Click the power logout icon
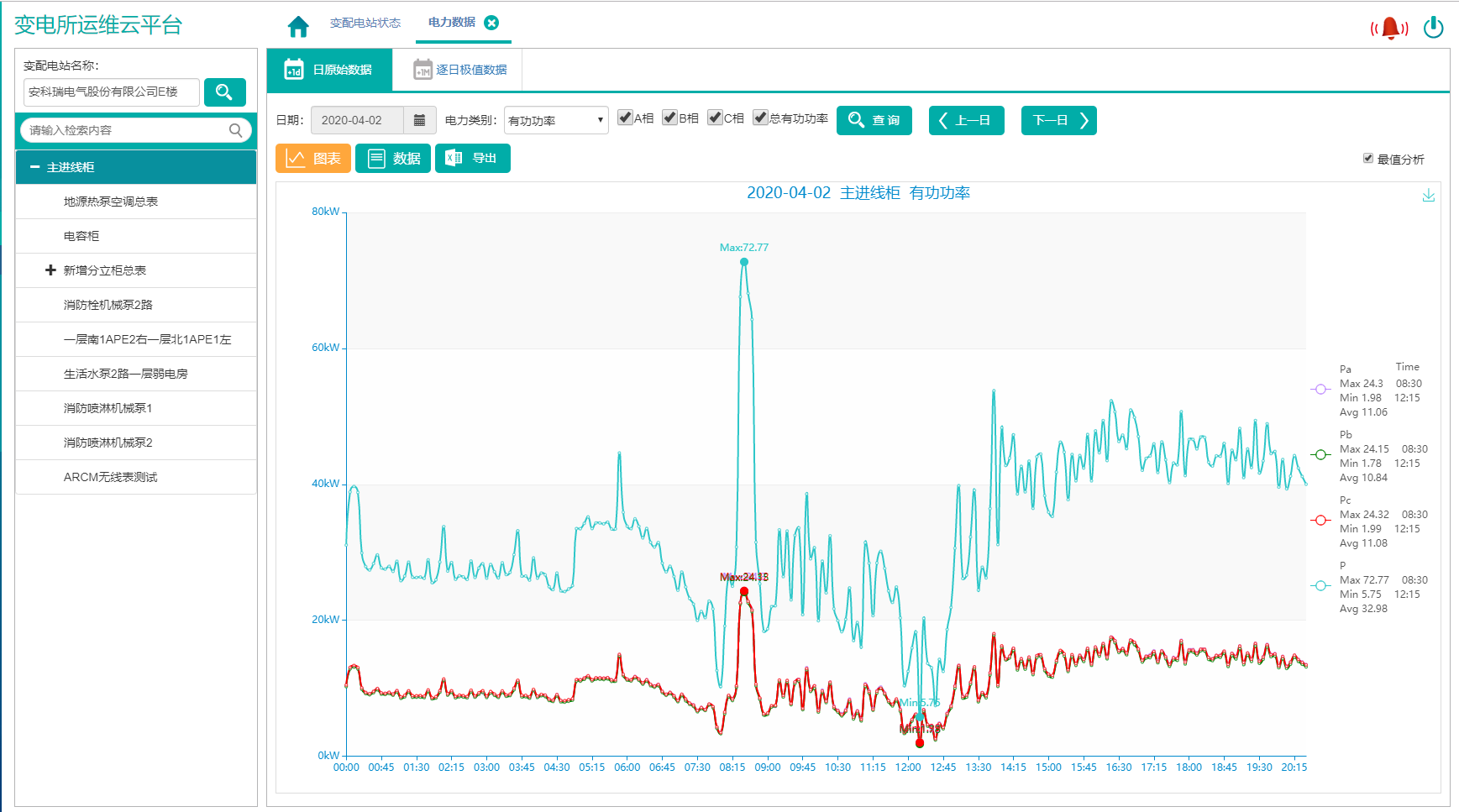Screen dimensions: 1459x812 (x=1433, y=28)
